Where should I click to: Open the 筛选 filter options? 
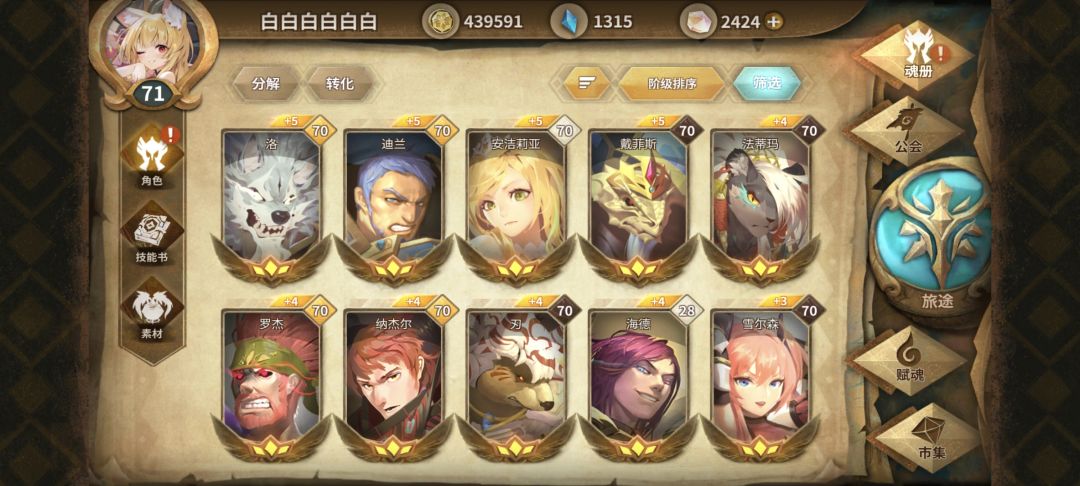tap(767, 84)
